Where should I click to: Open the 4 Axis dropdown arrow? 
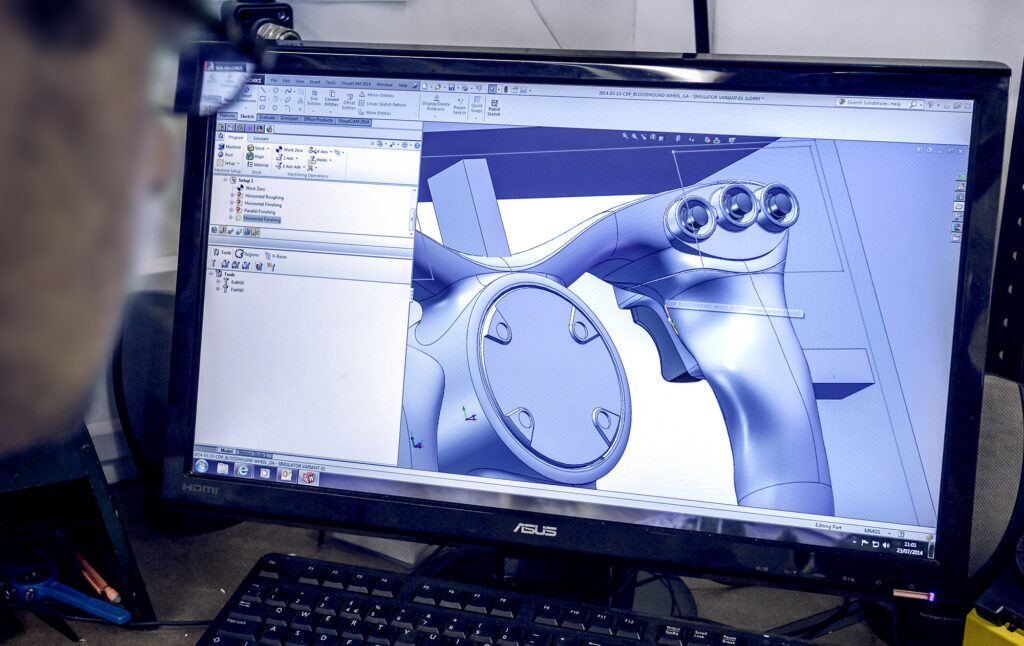pos(330,152)
